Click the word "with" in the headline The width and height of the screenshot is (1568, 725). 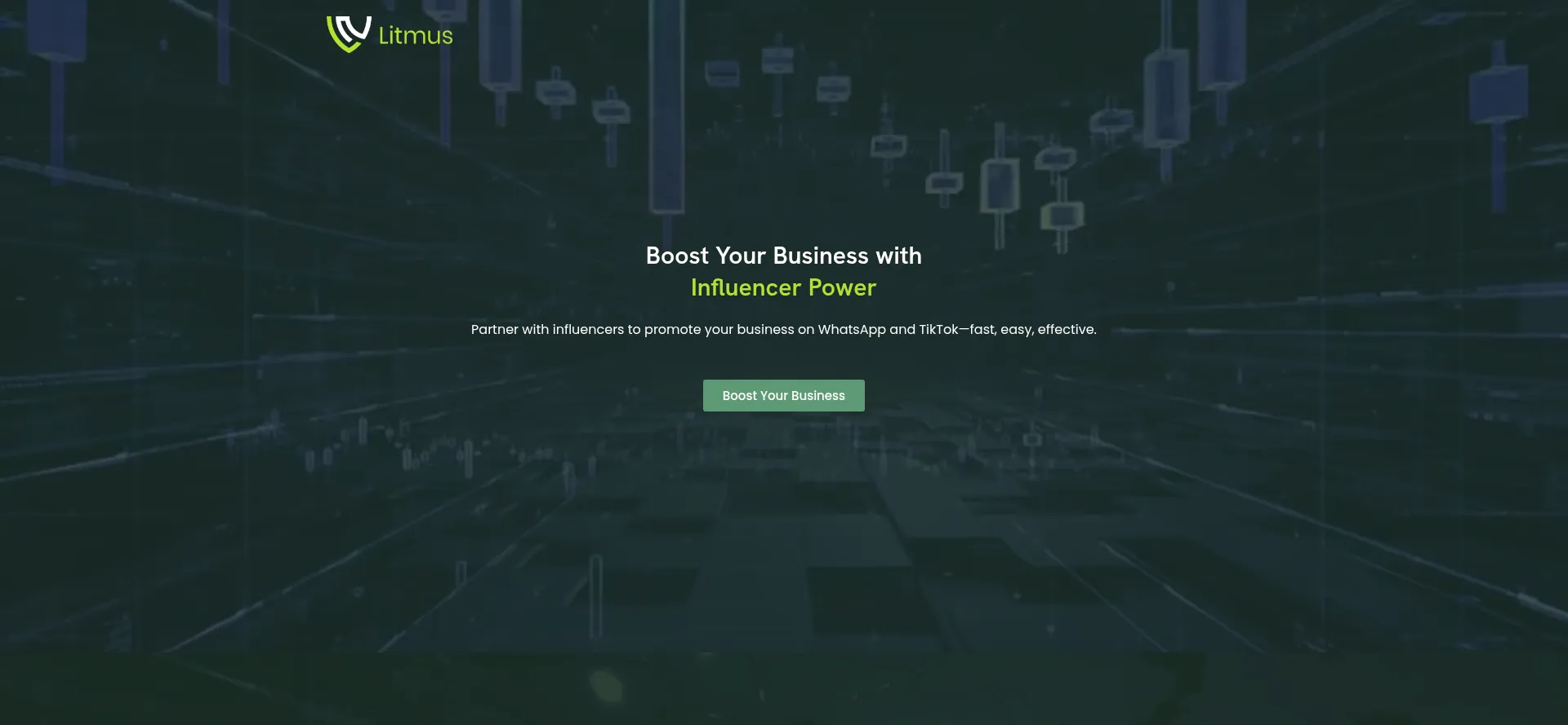click(x=898, y=256)
